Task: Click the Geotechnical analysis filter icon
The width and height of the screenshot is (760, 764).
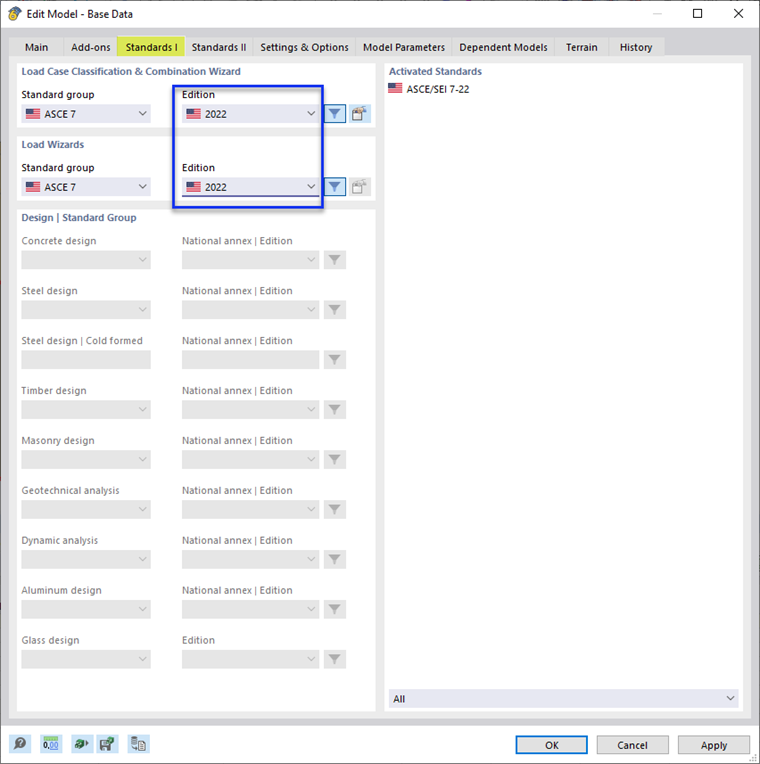Action: pos(335,509)
